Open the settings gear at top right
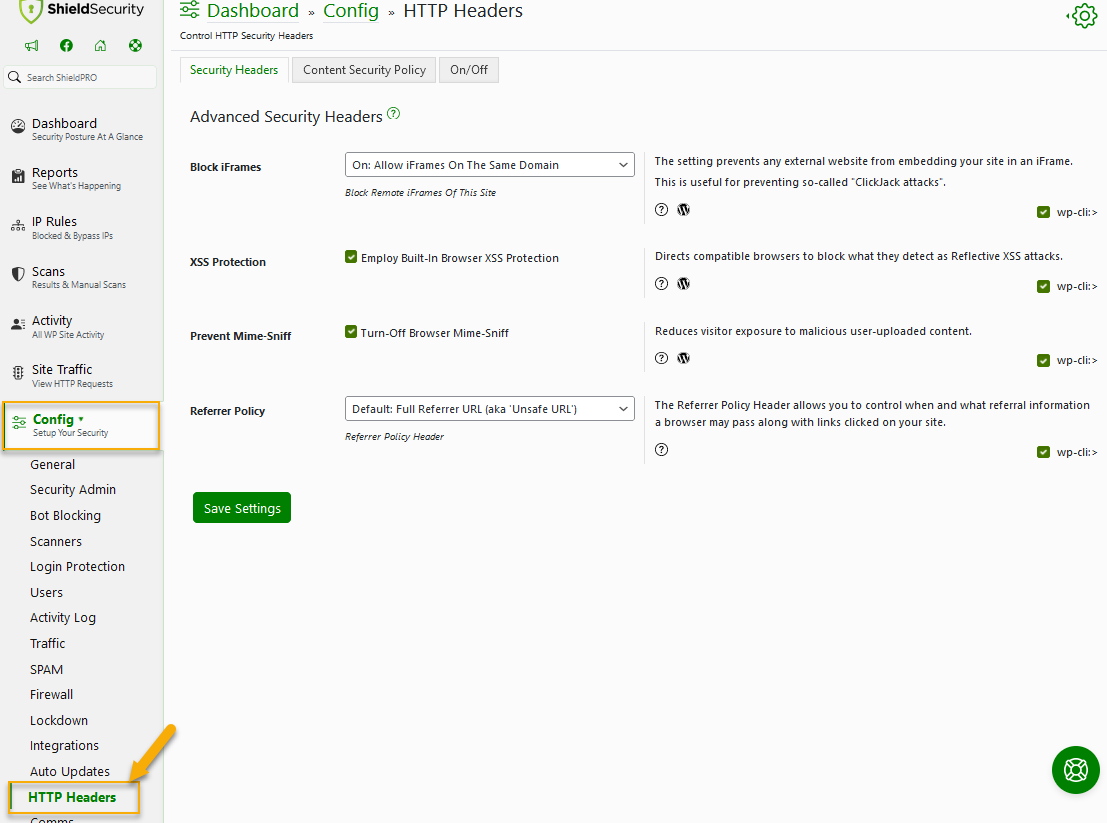Screen dimensions: 1107x823 point(1082,16)
